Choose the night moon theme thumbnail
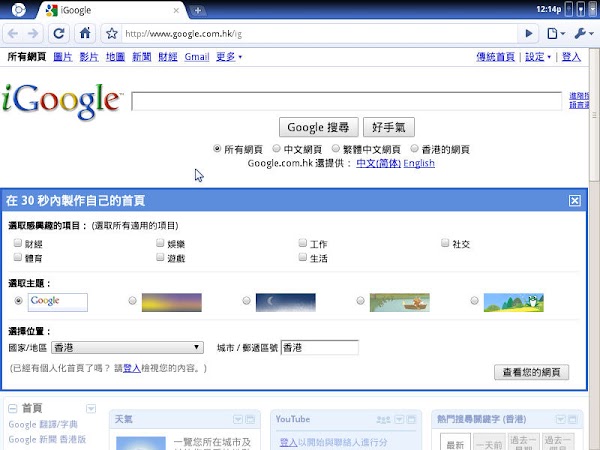This screenshot has height=450, width=600. pyautogui.click(x=285, y=302)
